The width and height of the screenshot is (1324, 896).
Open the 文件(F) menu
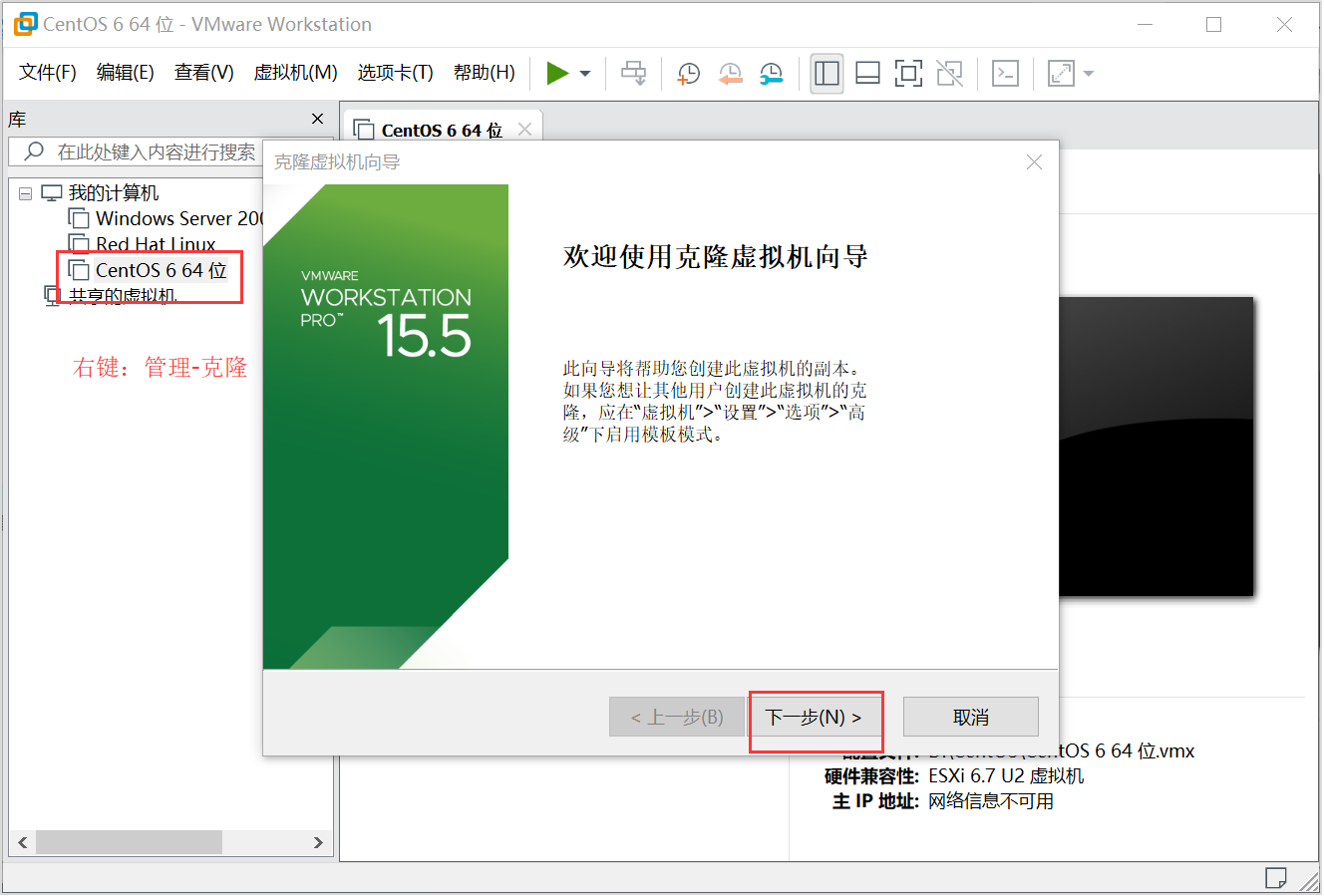(48, 72)
